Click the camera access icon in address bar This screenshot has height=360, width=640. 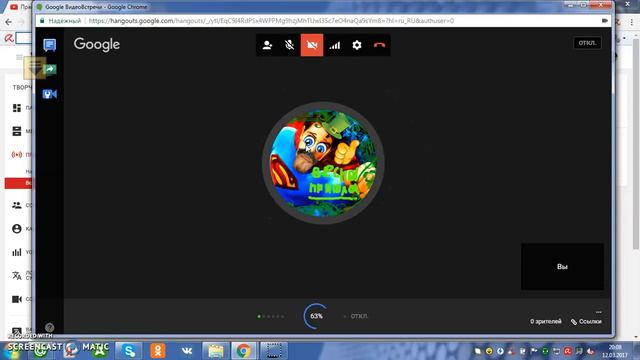(604, 20)
